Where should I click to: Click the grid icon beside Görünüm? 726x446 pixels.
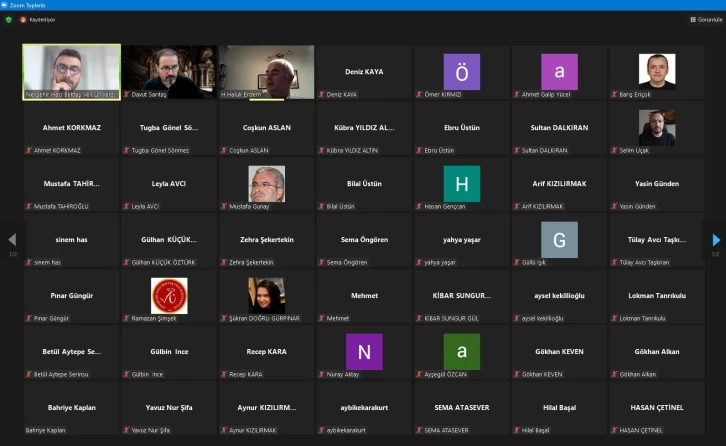pos(694,19)
